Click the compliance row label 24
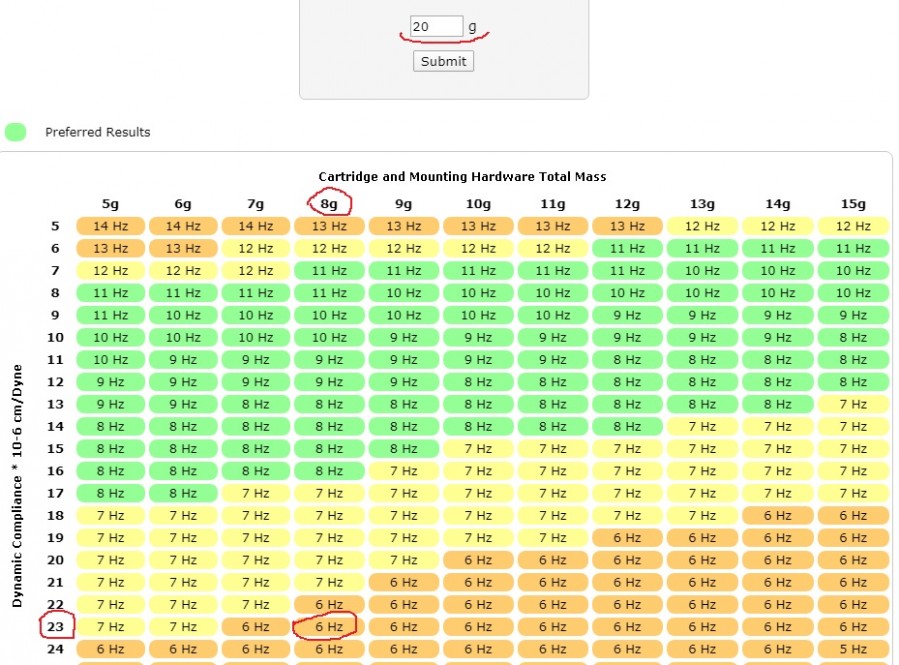This screenshot has height=665, width=899. pos(56,649)
